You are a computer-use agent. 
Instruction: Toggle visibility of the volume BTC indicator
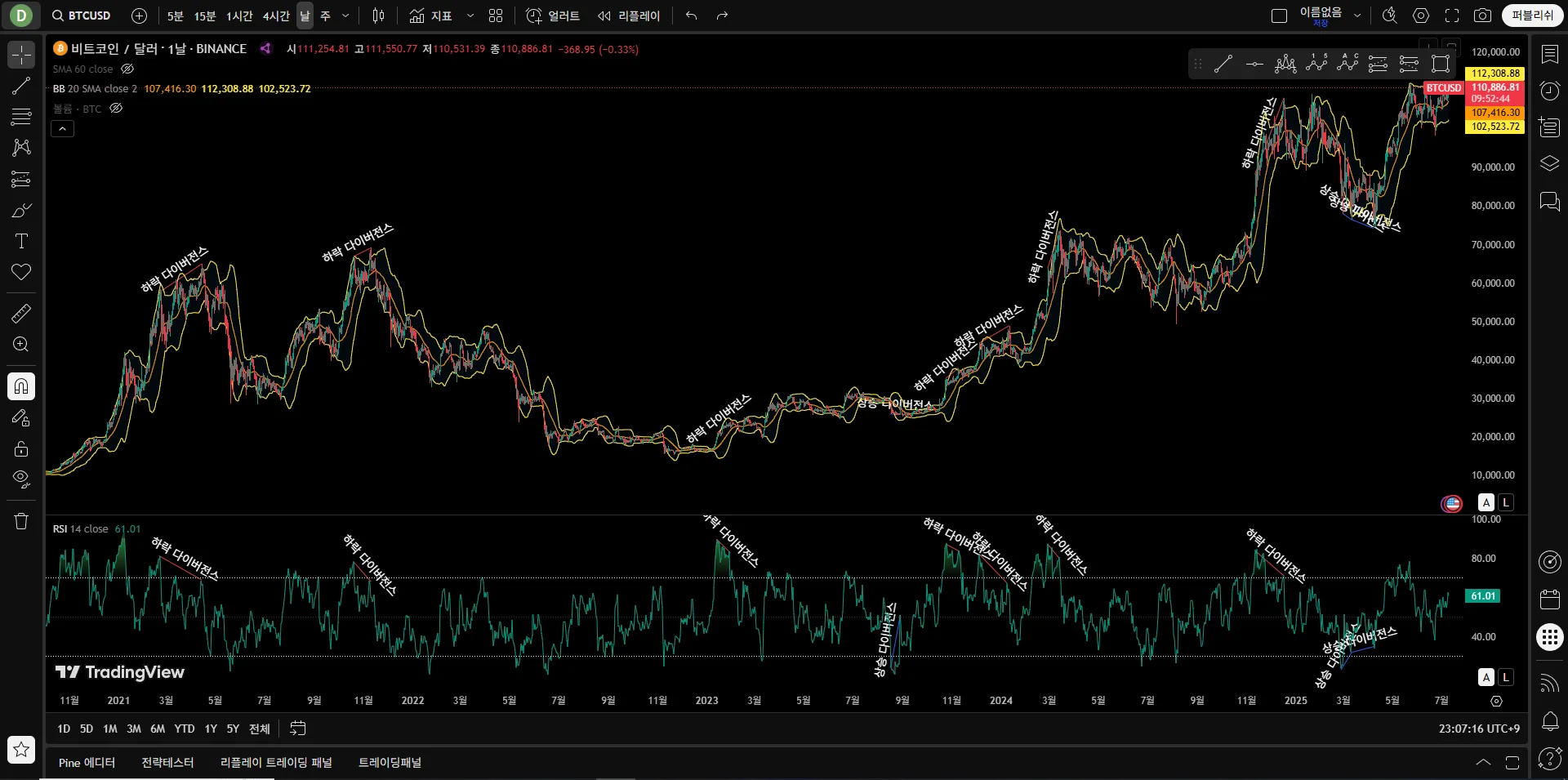coord(116,109)
